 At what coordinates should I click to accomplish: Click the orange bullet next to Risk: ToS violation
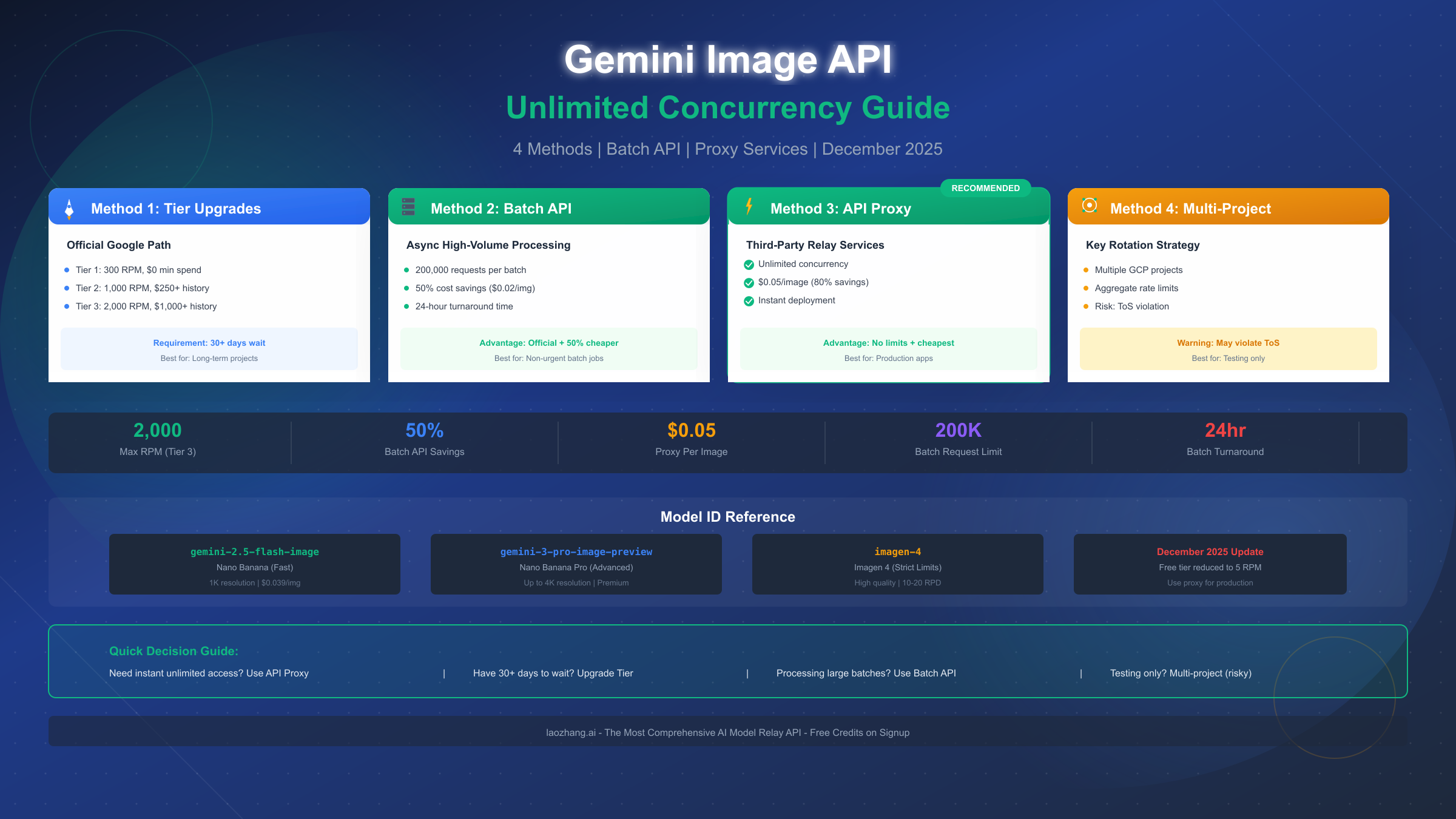point(1085,306)
